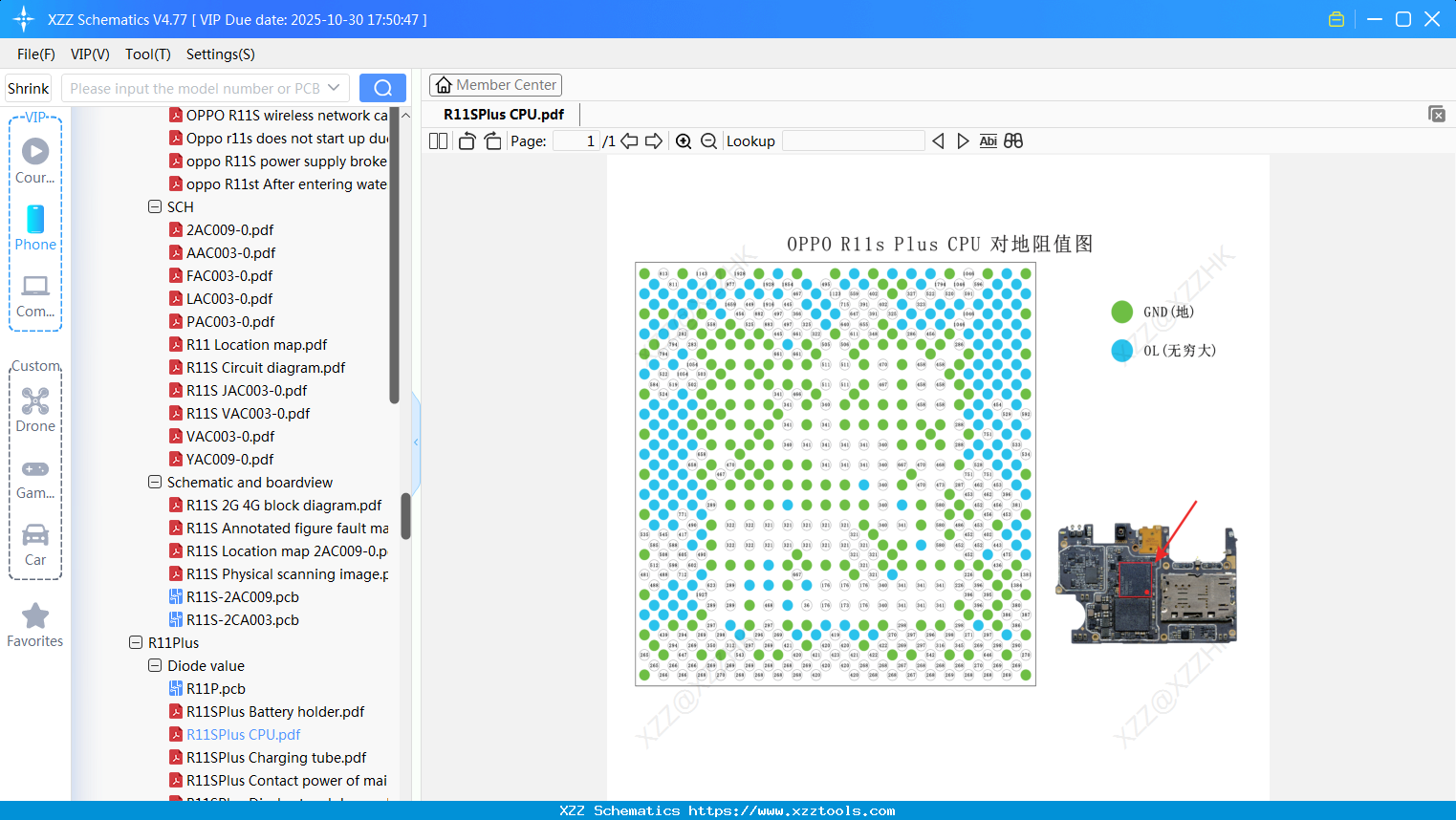Click the binoculars search icon
Viewport: 1456px width, 820px height.
1013,140
